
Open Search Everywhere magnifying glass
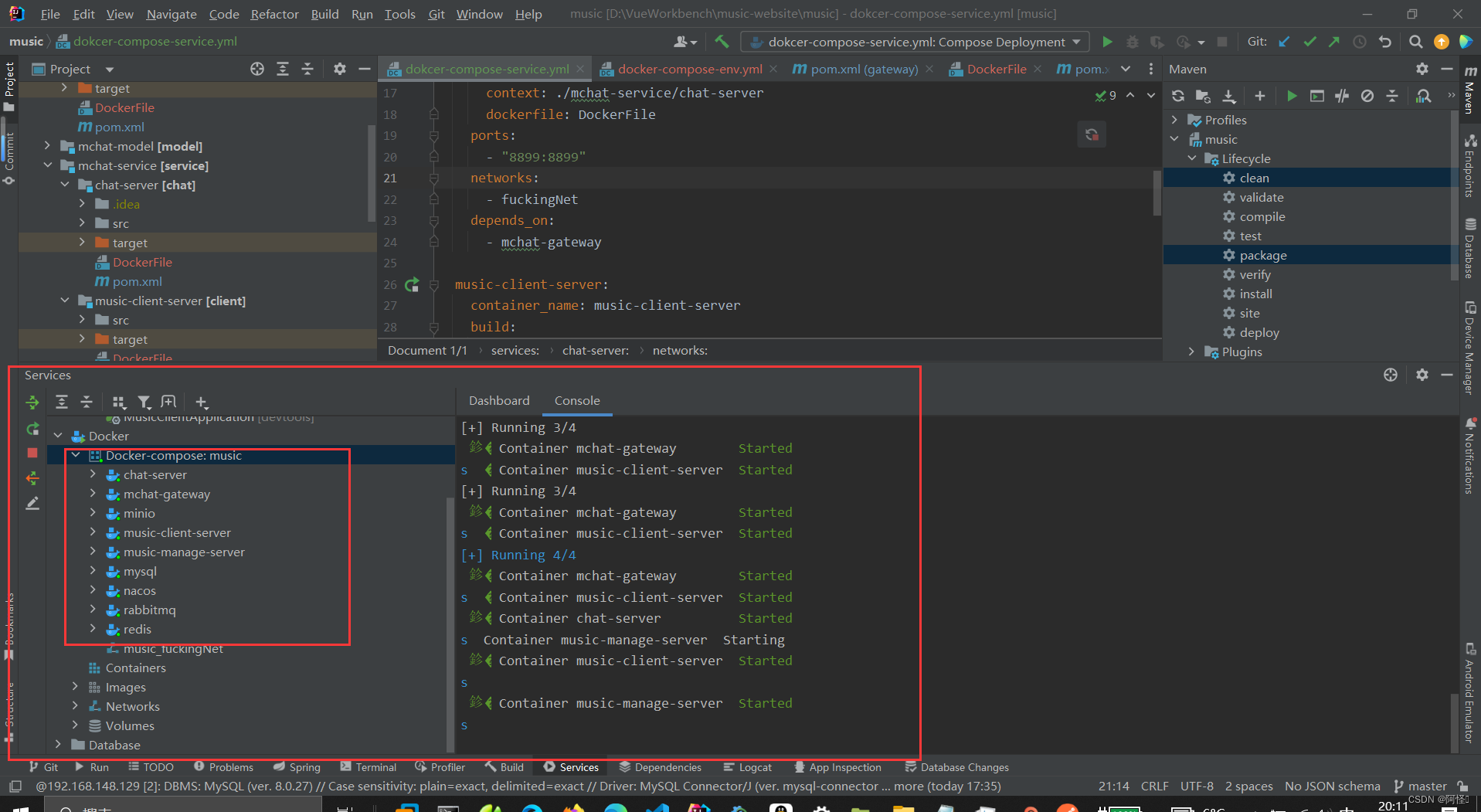(1416, 42)
